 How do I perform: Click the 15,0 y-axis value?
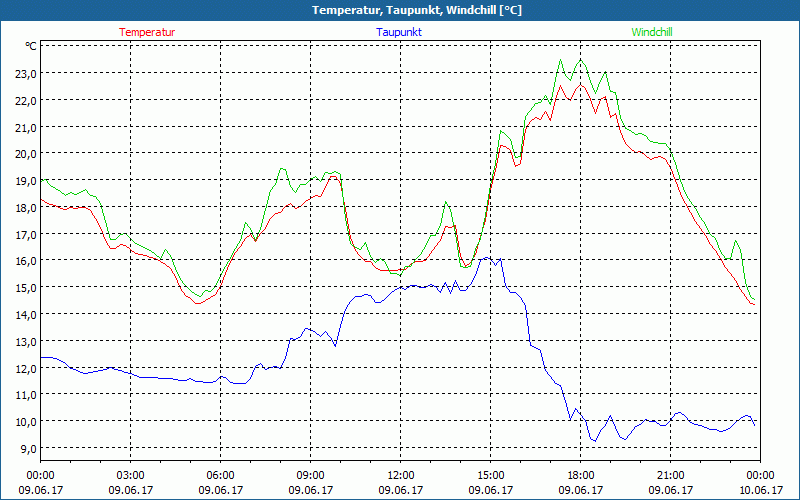pyautogui.click(x=25, y=288)
